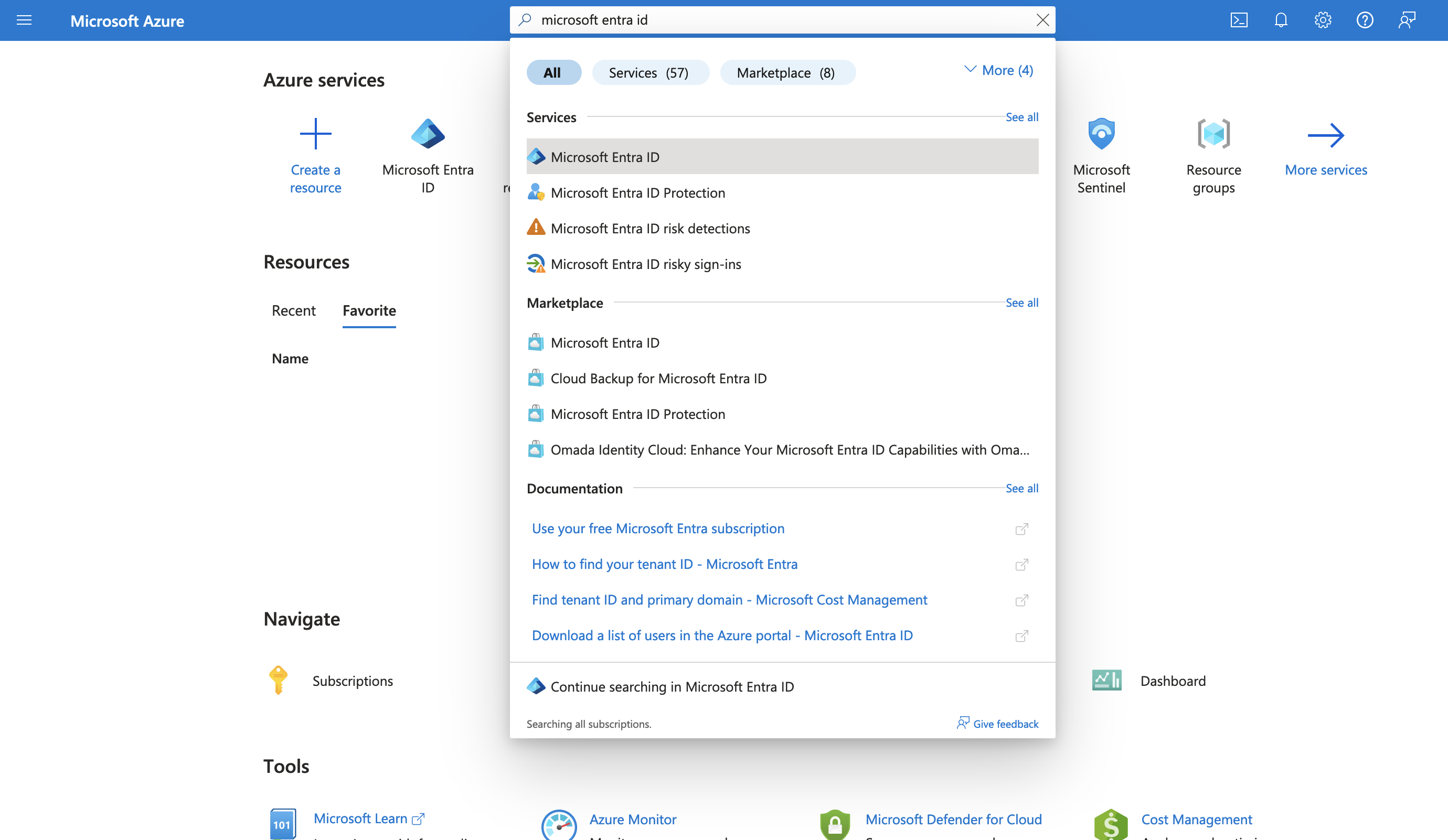Open the Help question mark
Image resolution: width=1448 pixels, height=840 pixels.
coord(1365,20)
